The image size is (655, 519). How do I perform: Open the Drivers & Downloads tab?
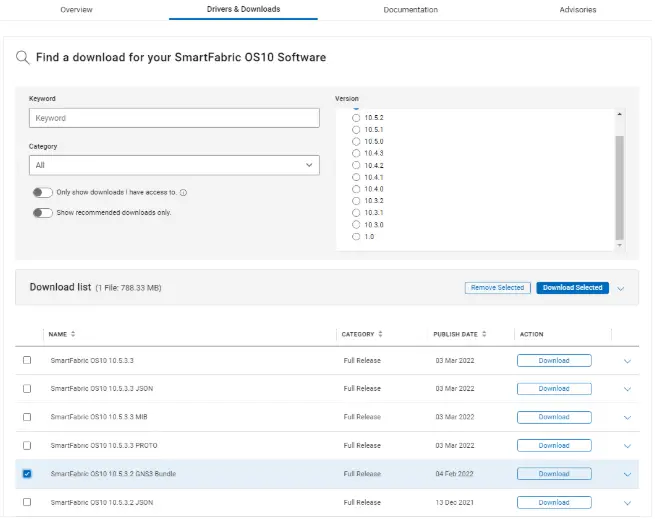(x=244, y=9)
